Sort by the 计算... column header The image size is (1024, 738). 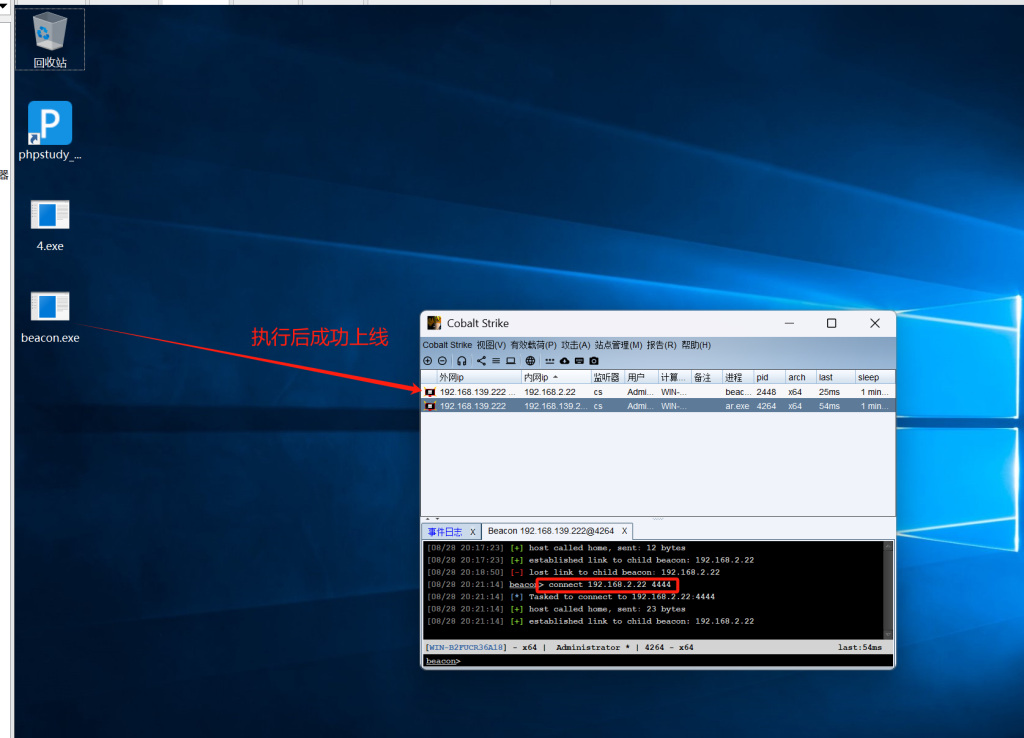tap(674, 377)
